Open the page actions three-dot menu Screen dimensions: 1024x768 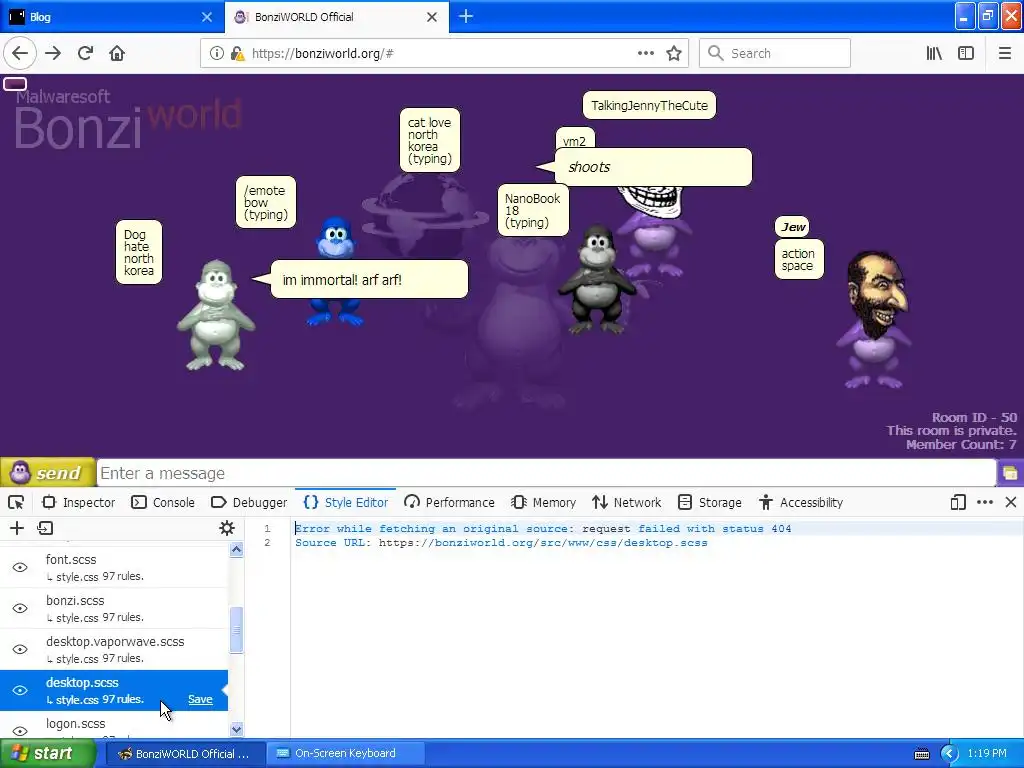coord(645,53)
